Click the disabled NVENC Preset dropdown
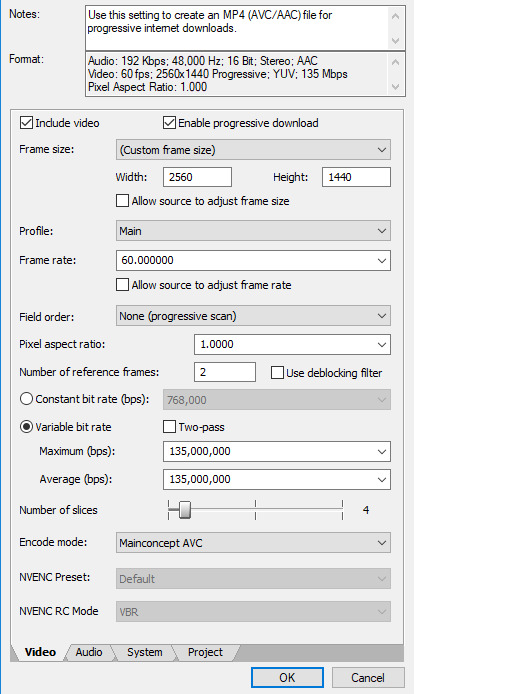Viewport: 520px width, 694px height. [x=253, y=579]
